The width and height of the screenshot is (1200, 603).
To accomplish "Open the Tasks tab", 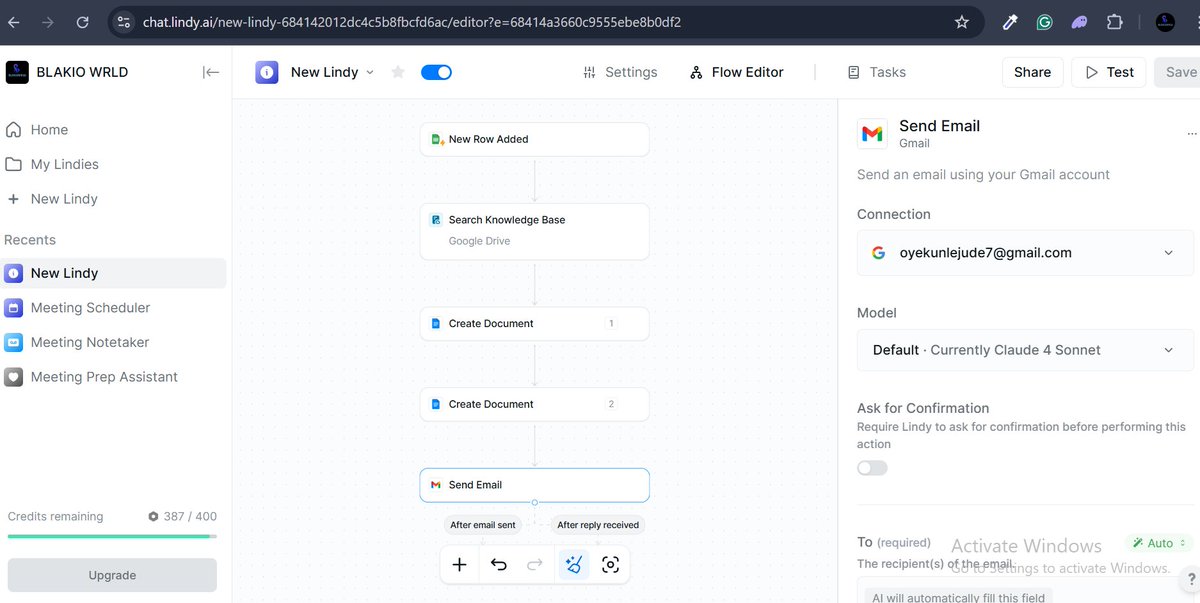I will pyautogui.click(x=876, y=72).
